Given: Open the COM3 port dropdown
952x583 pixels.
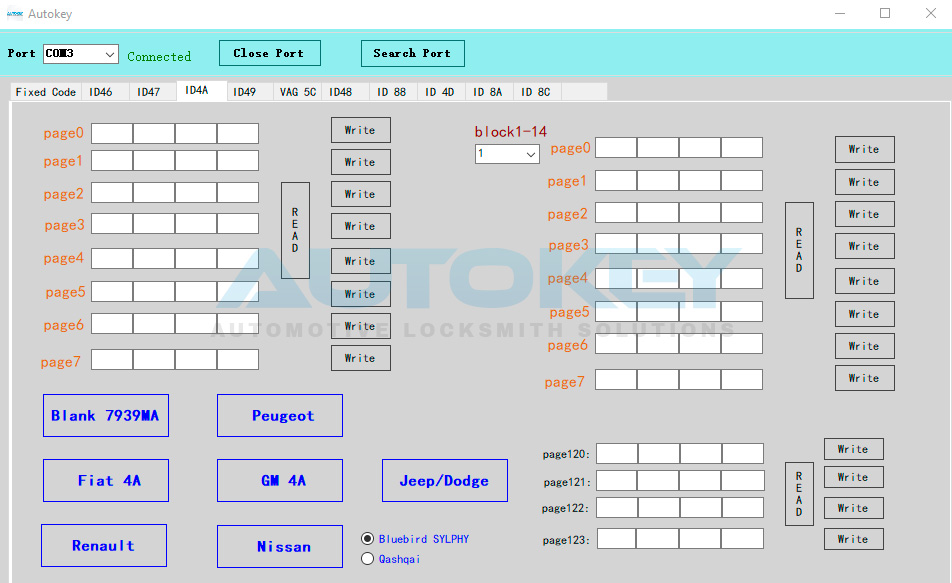Looking at the screenshot, I should [81, 54].
